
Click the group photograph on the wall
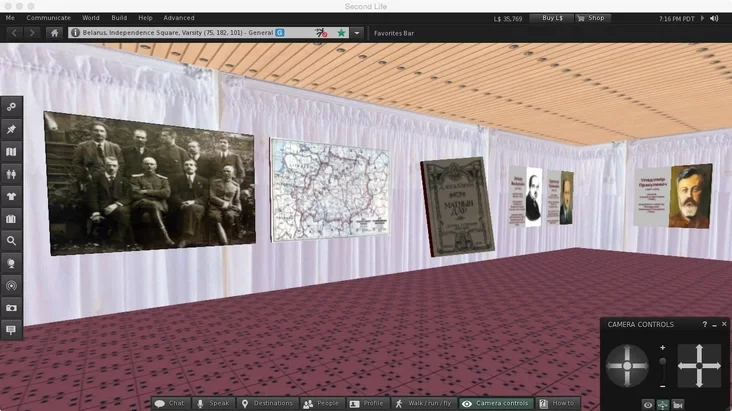pyautogui.click(x=150, y=183)
